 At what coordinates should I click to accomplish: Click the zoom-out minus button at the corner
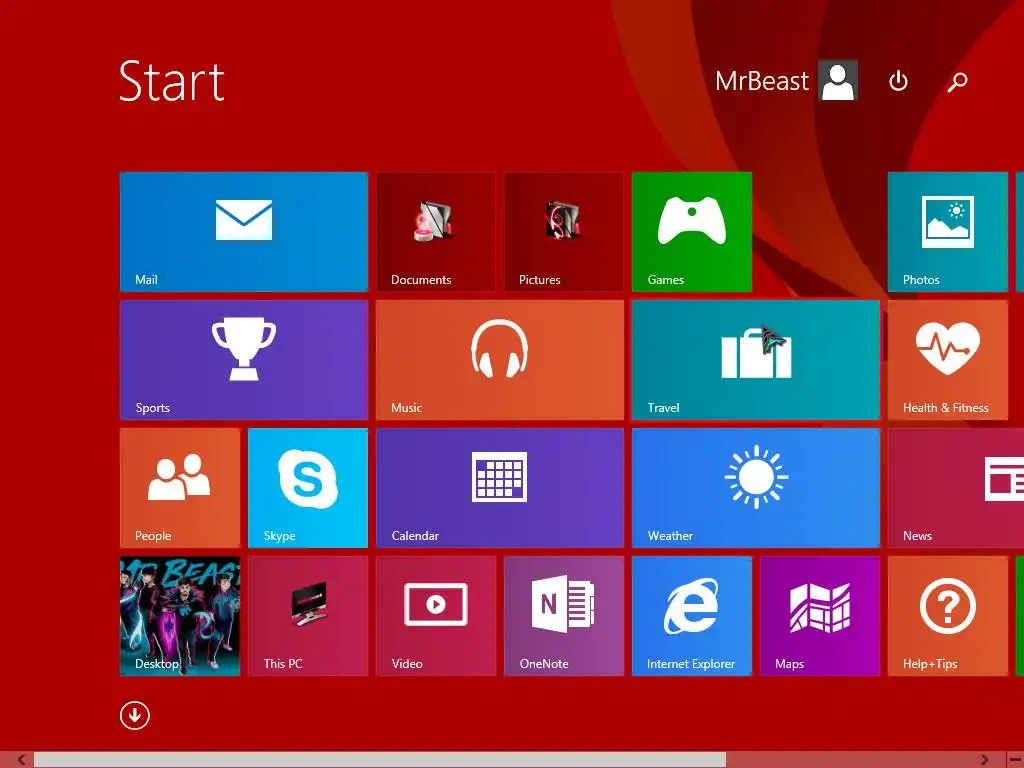(1015, 760)
